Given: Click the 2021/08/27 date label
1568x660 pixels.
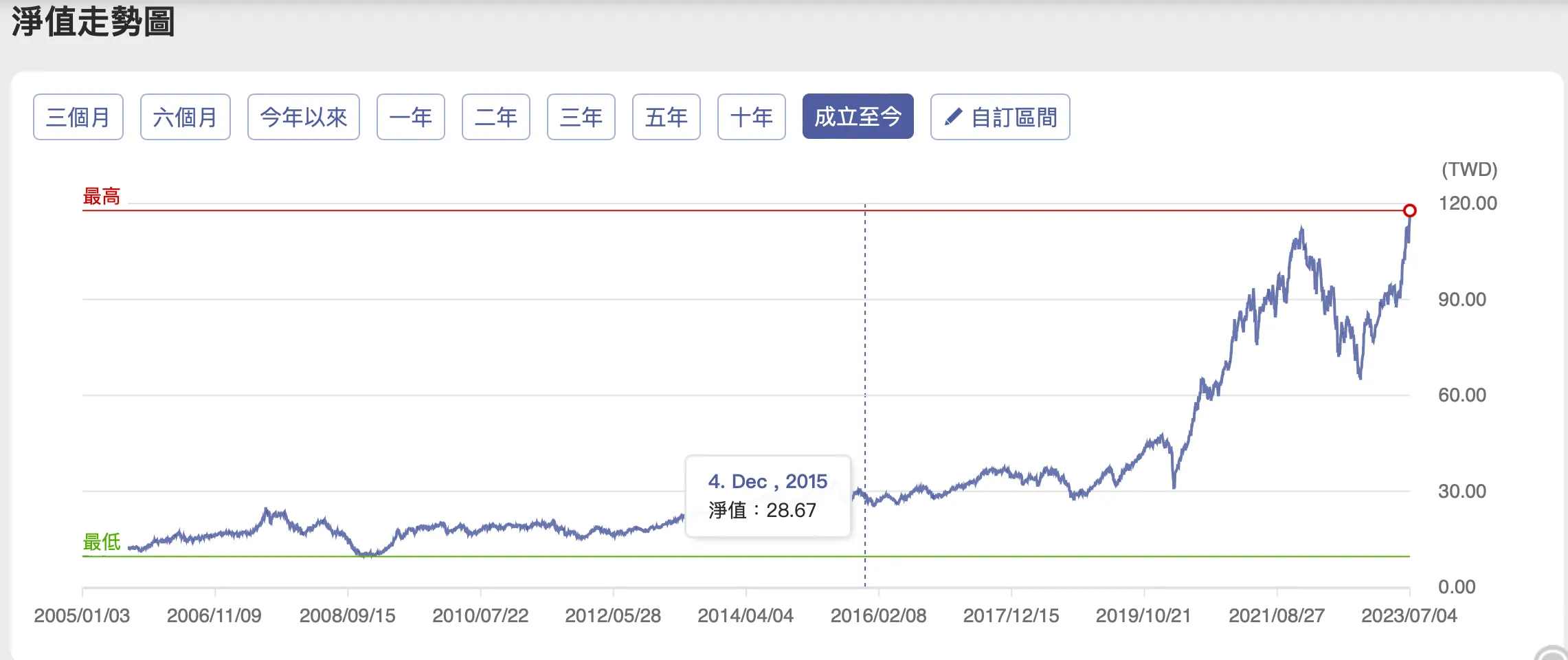Looking at the screenshot, I should coord(1277,616).
